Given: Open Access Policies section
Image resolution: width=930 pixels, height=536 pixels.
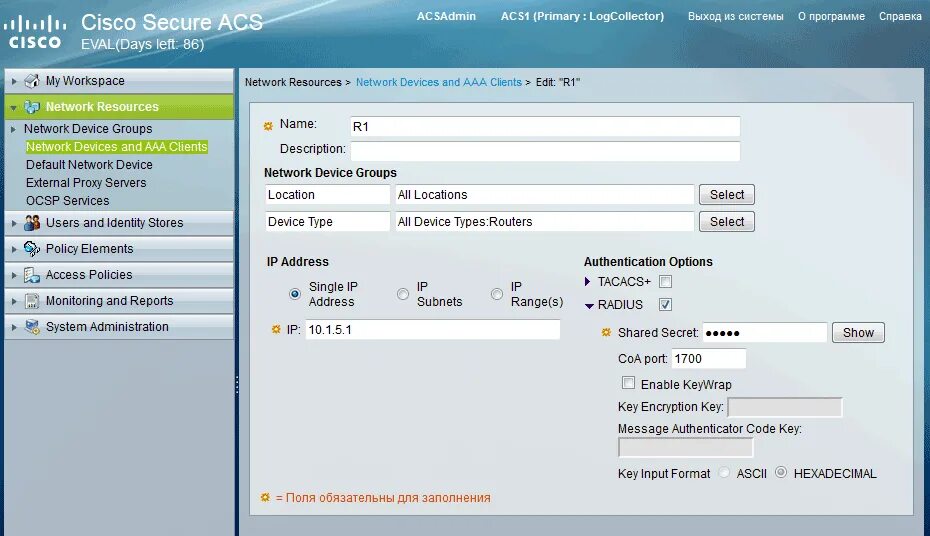Looking at the screenshot, I should [119, 275].
